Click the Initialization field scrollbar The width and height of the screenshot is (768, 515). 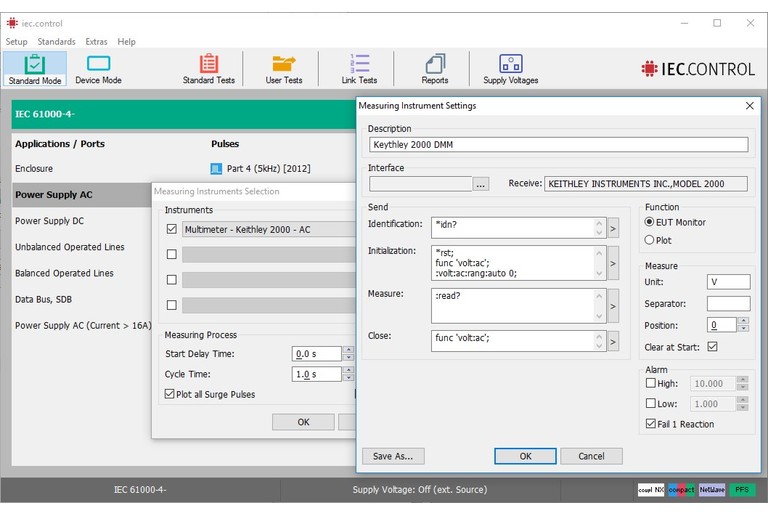point(599,263)
